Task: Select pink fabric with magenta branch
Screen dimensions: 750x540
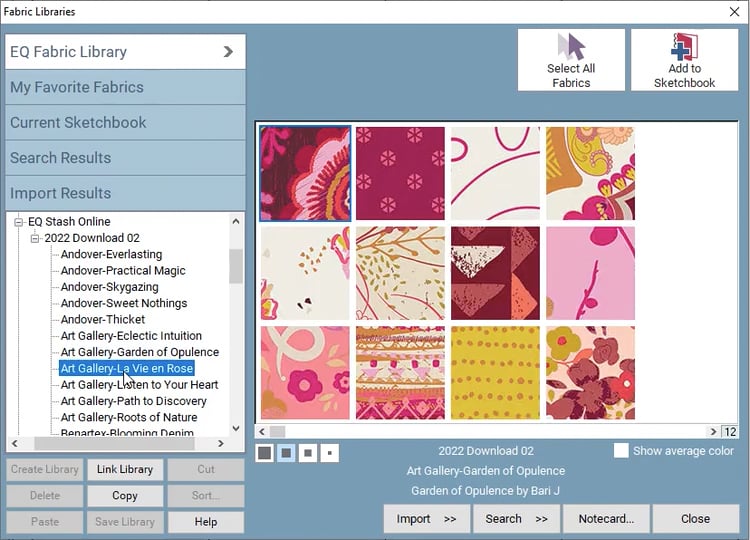Action: 590,273
